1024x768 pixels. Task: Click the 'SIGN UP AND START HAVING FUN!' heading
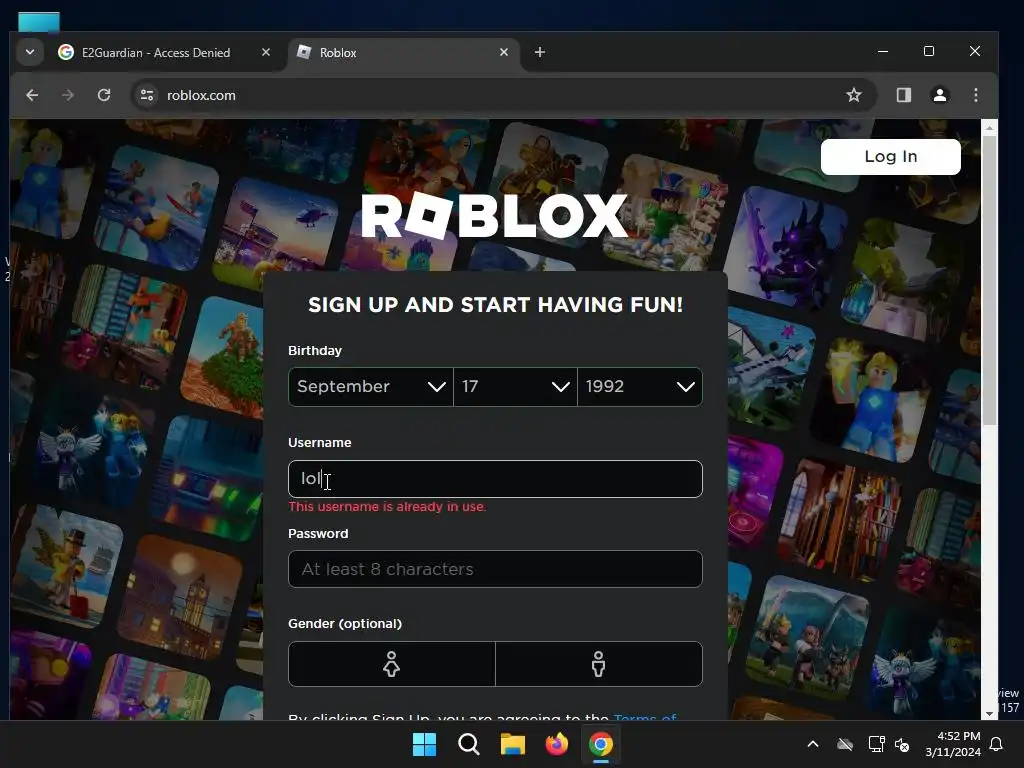[495, 305]
